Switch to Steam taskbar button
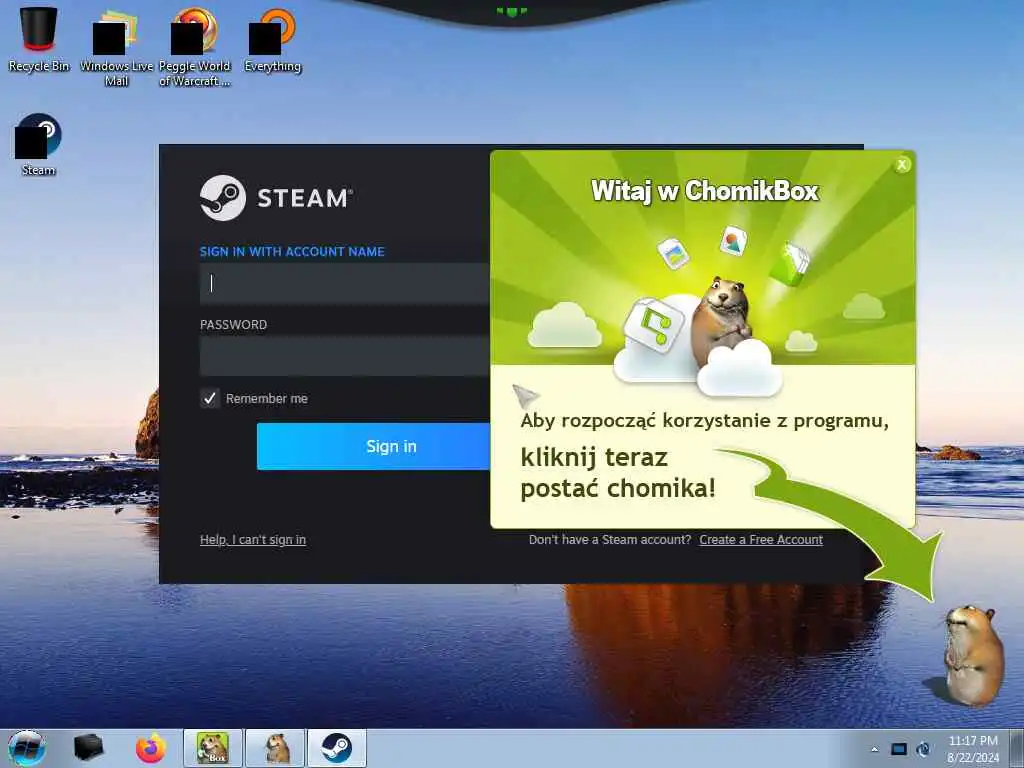Screen dimensions: 1024x768 (x=337, y=748)
